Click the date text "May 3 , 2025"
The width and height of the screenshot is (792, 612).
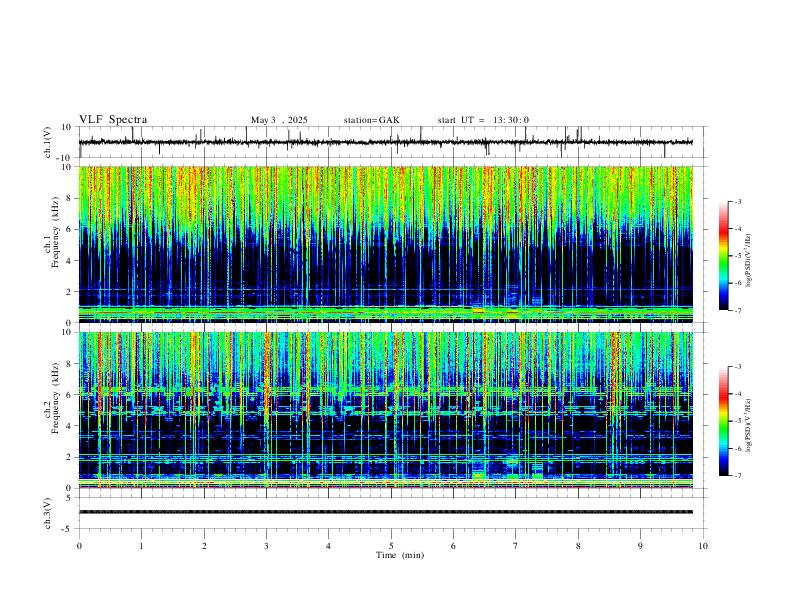point(279,120)
